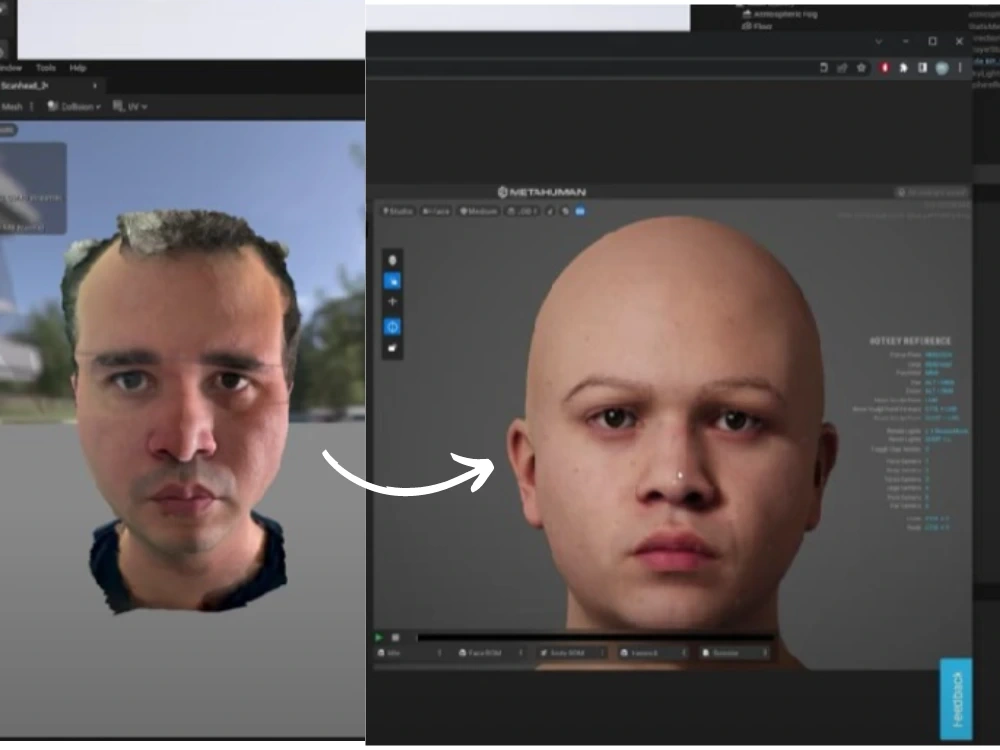Stop the MetaHuman animation preview
This screenshot has width=1000, height=750.
coord(395,637)
